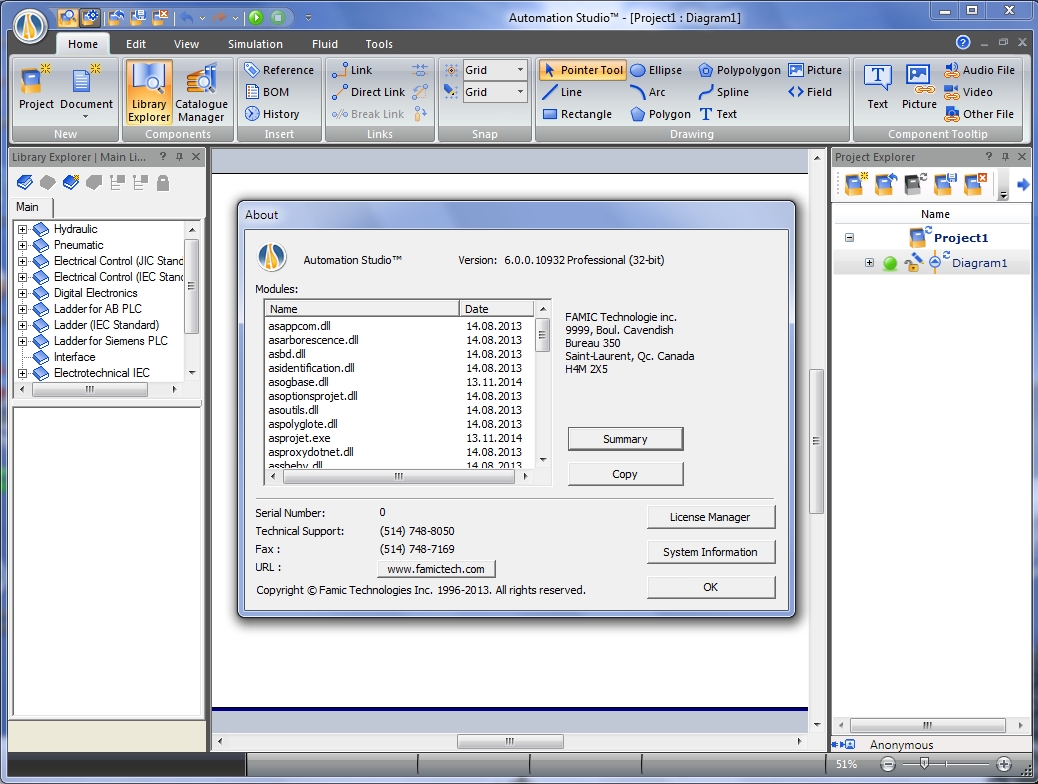Confirm the About dialog with OK
Viewport: 1038px width, 784px height.
pyautogui.click(x=710, y=587)
